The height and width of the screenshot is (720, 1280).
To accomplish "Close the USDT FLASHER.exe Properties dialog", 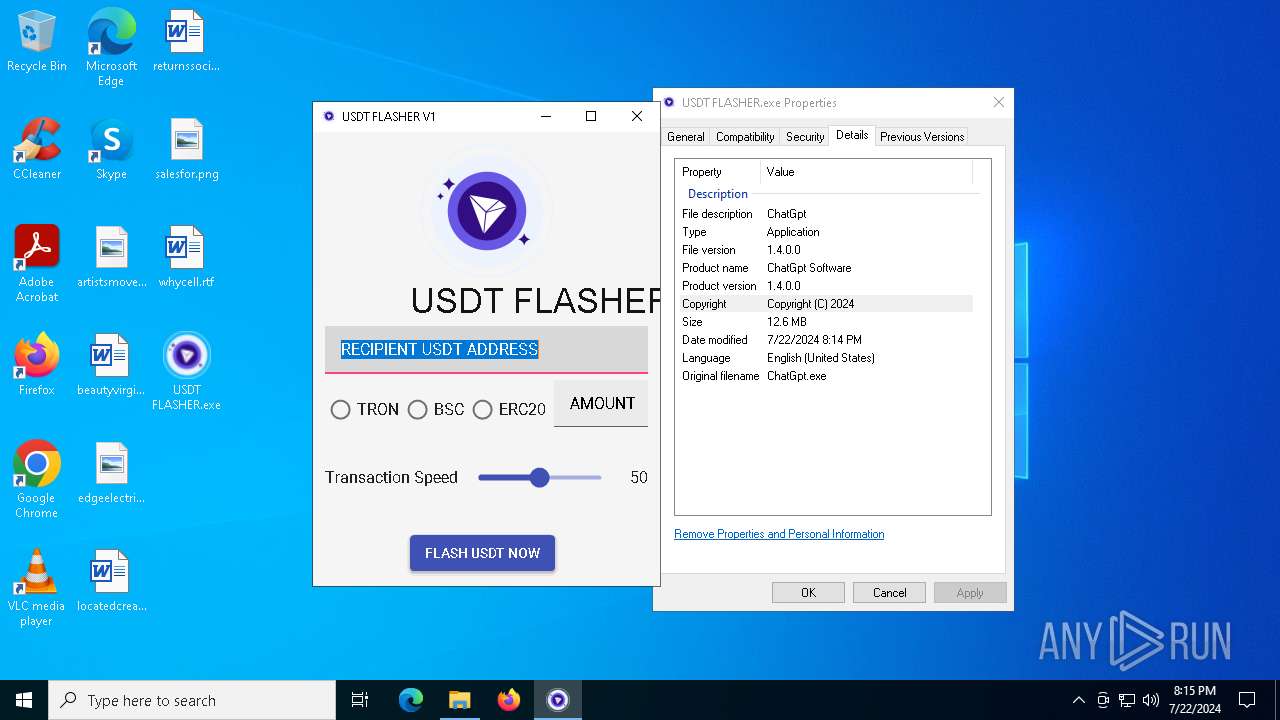I will 998,102.
